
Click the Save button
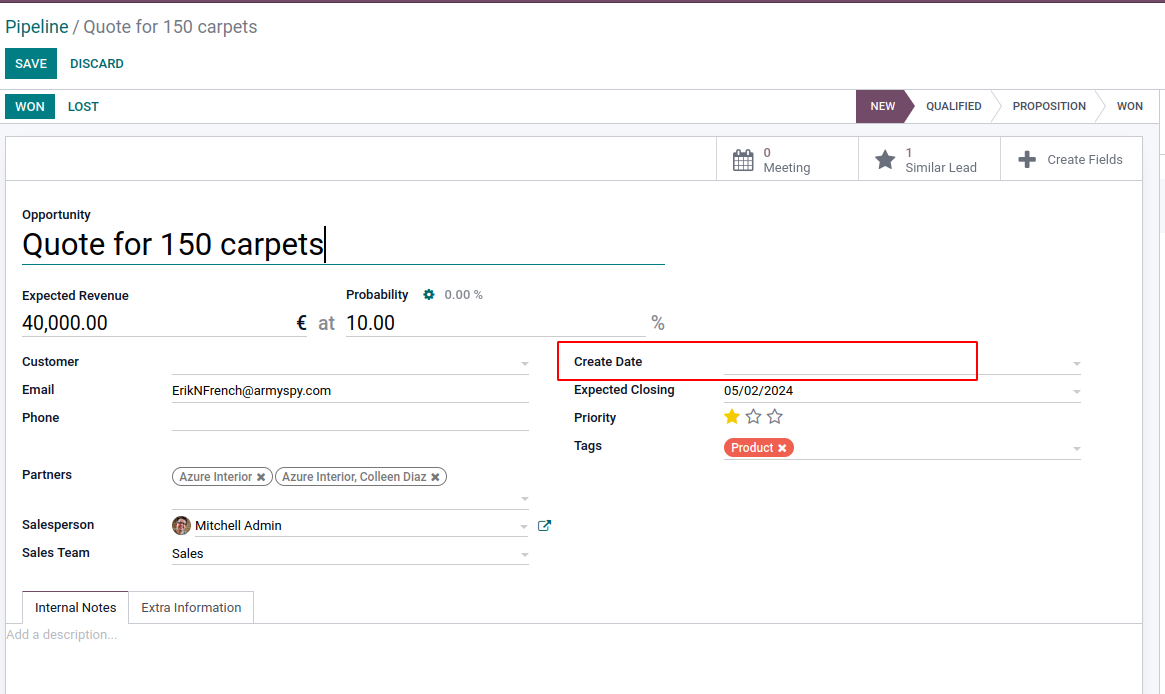31,63
